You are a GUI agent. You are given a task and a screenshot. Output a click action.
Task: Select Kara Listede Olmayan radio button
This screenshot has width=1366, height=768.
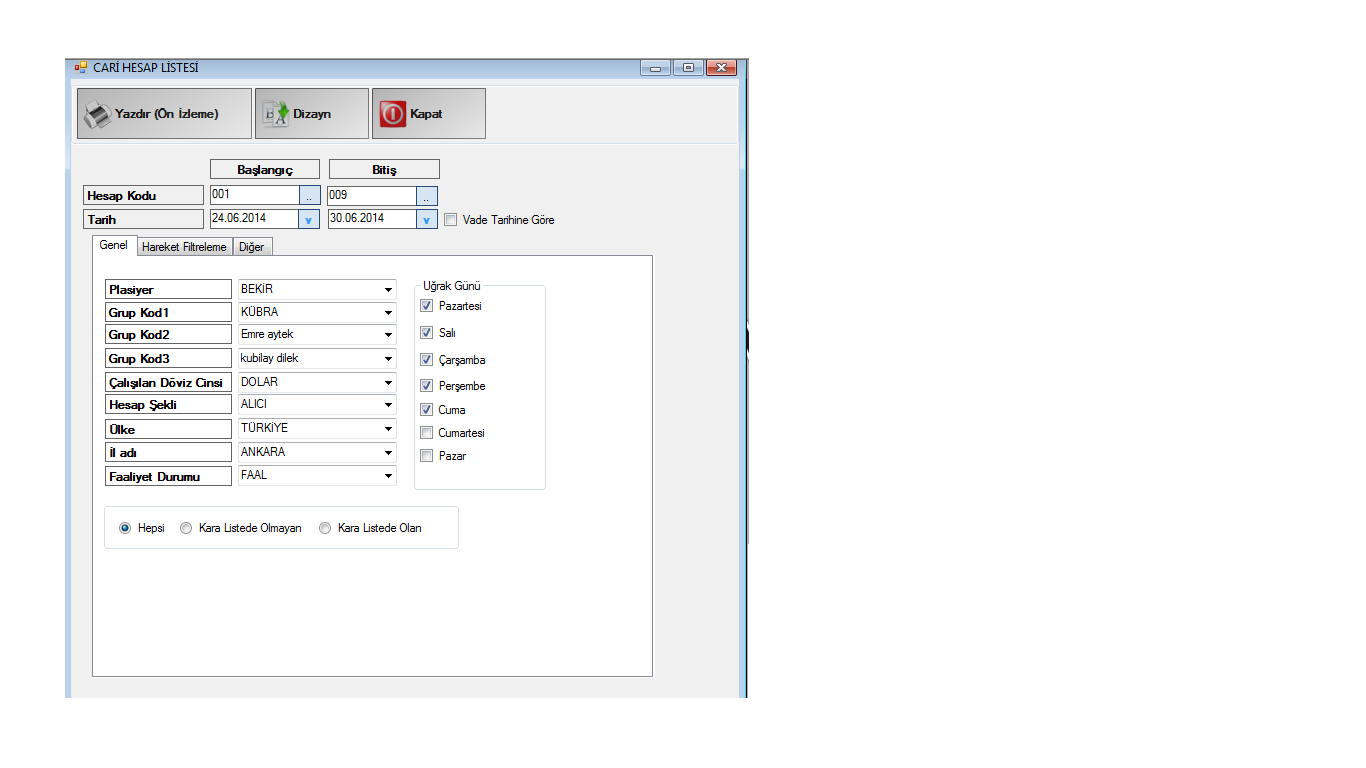point(186,528)
